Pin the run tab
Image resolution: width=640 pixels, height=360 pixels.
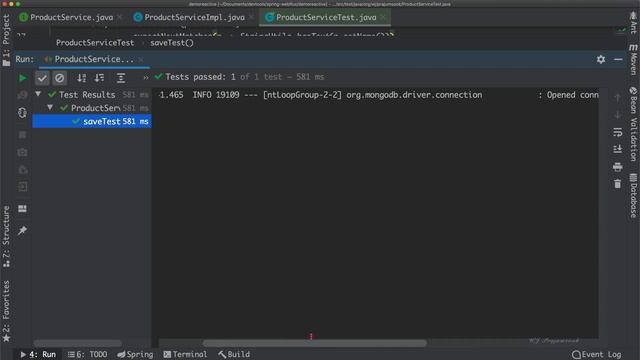[22, 230]
